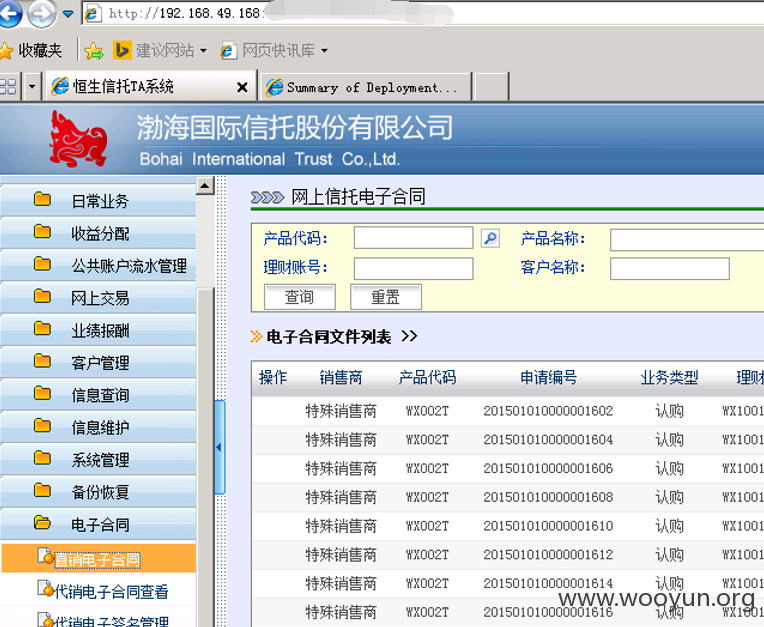Viewport: 764px width, 627px height.
Task: Click the 系统管理 folder icon
Action: [42, 458]
